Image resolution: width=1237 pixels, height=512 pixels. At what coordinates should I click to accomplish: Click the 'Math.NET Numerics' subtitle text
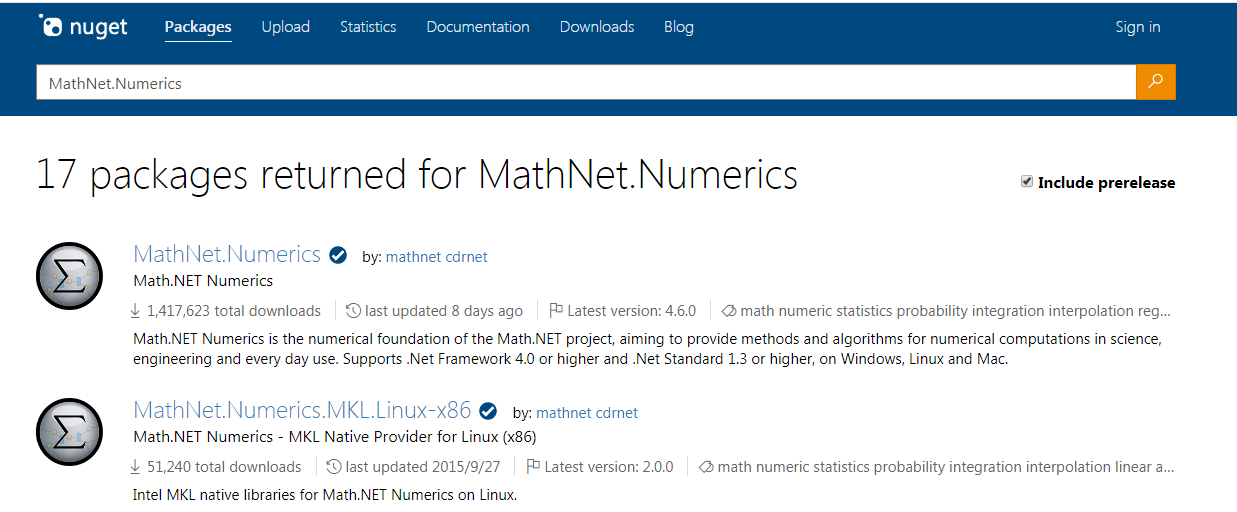203,280
